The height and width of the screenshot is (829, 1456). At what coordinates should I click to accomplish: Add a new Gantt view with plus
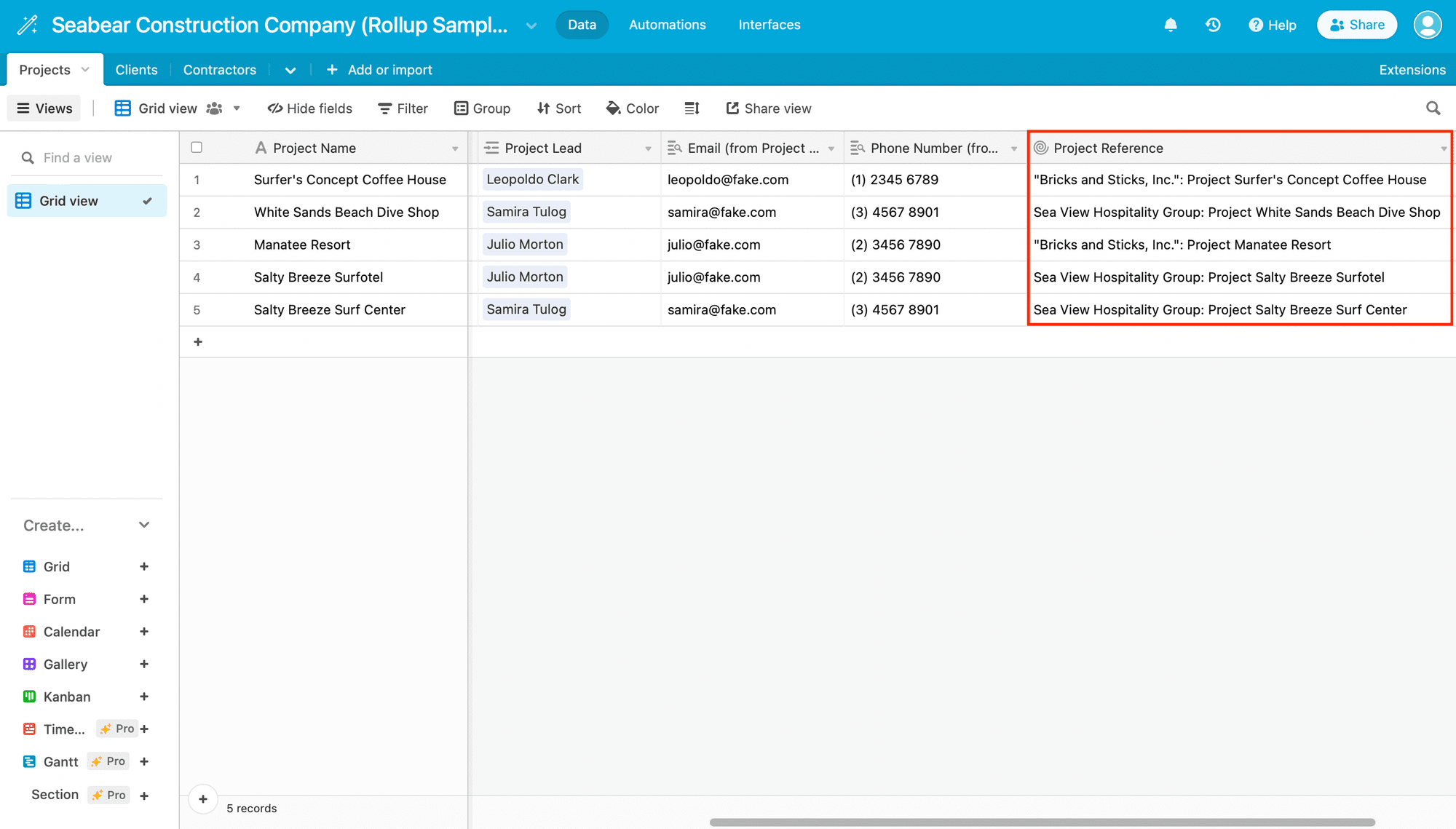(x=144, y=761)
